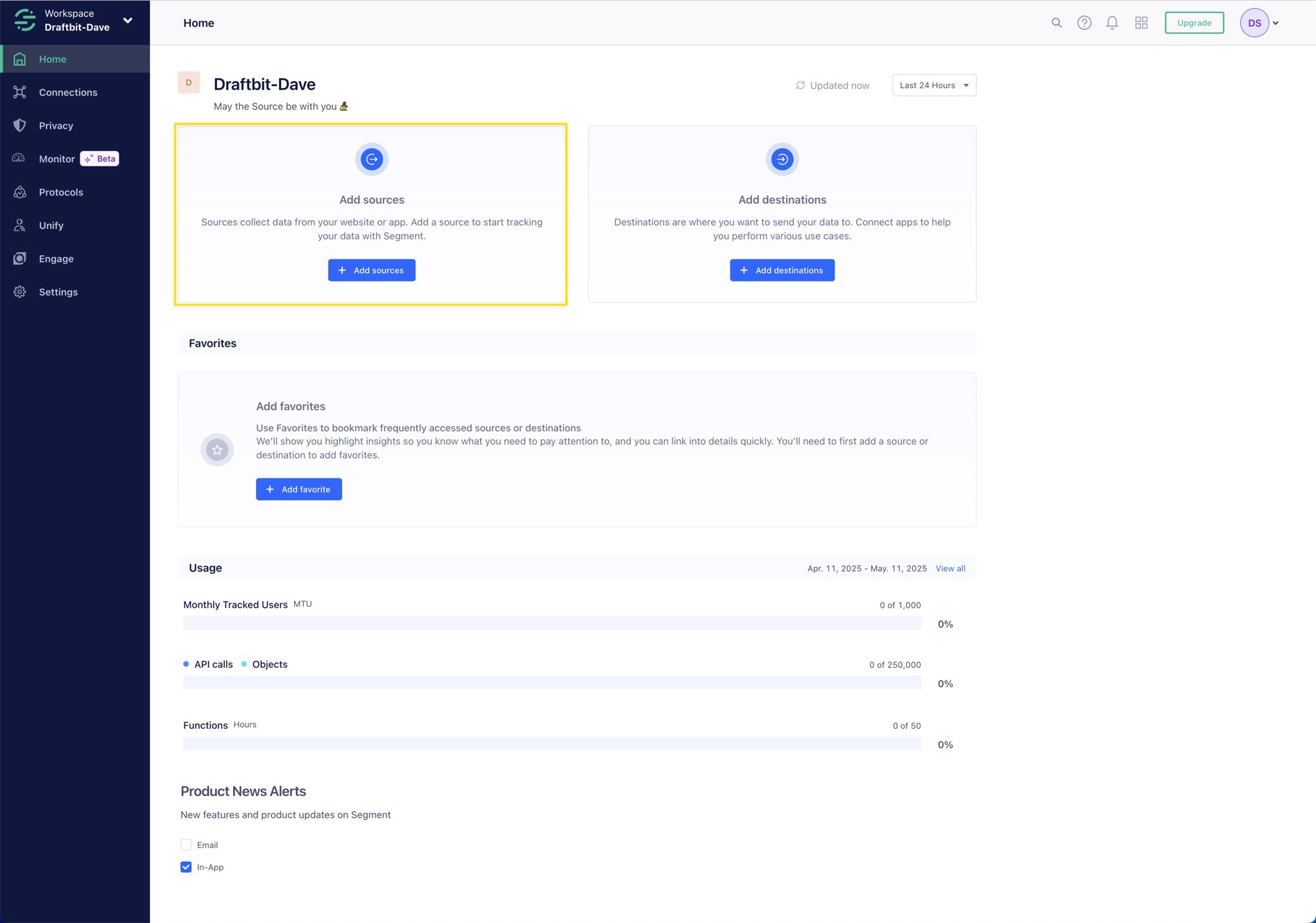Click the Objects legend dot
This screenshot has width=1316, height=923.
[244, 664]
